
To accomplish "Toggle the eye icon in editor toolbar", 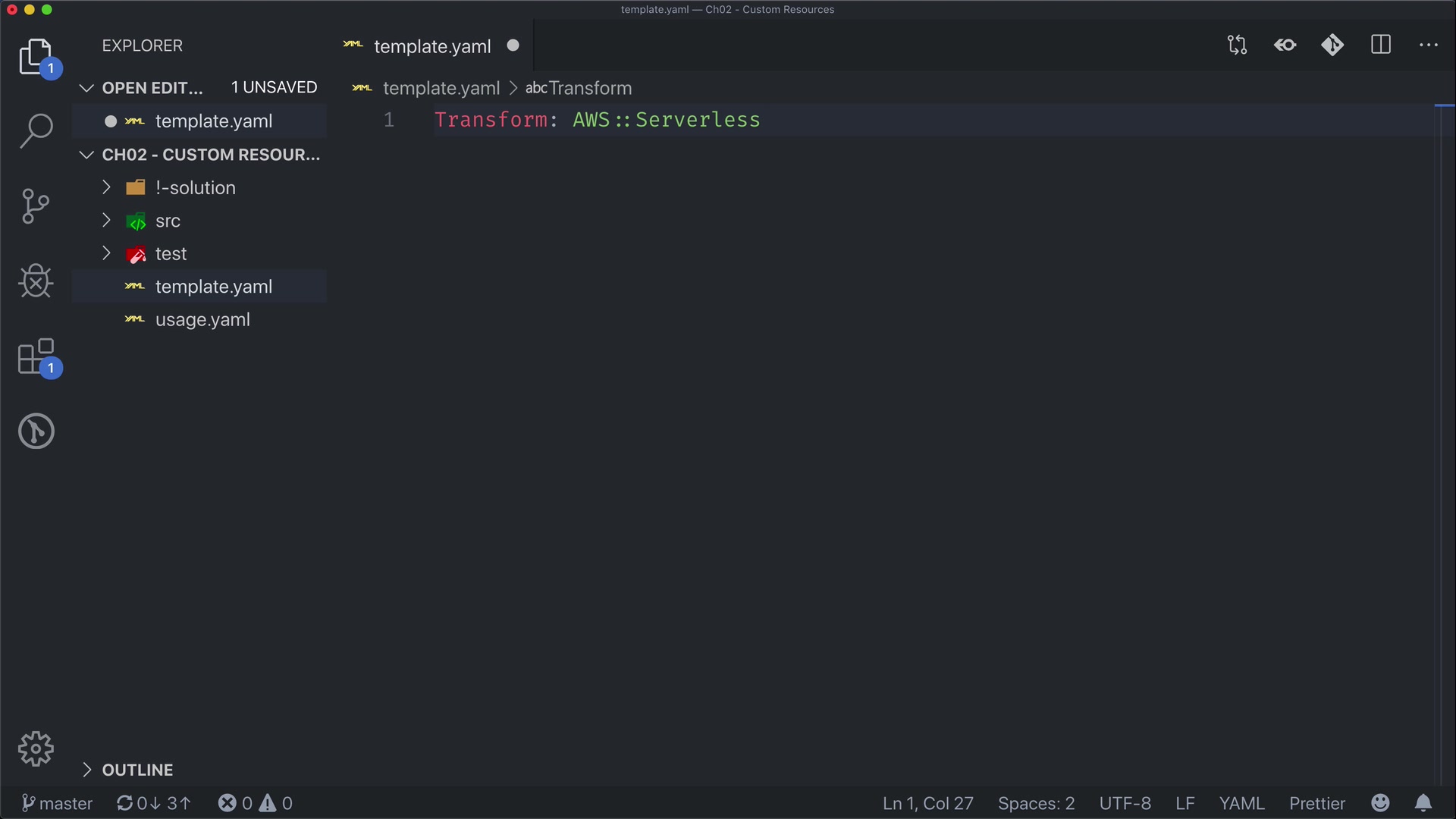I will (1285, 45).
